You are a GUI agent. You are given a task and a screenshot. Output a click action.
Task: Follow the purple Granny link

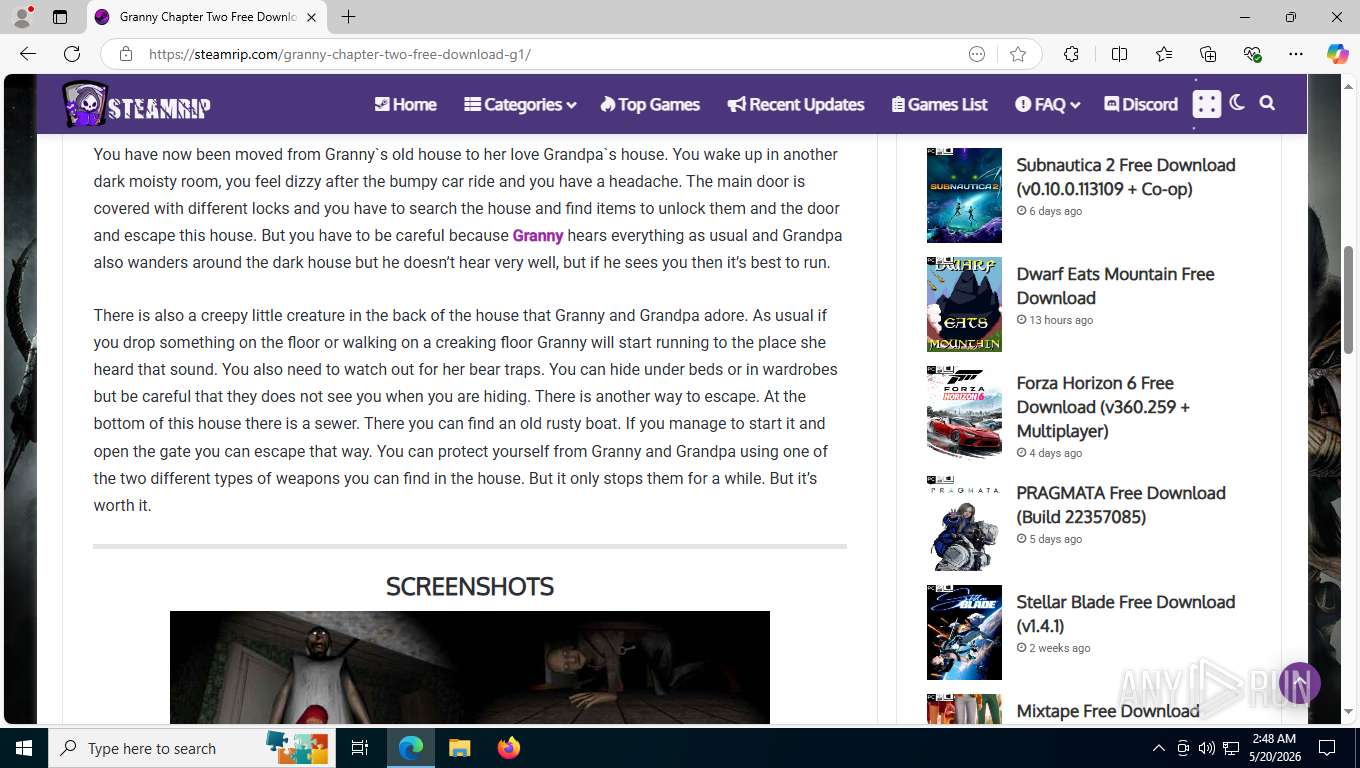pos(538,236)
